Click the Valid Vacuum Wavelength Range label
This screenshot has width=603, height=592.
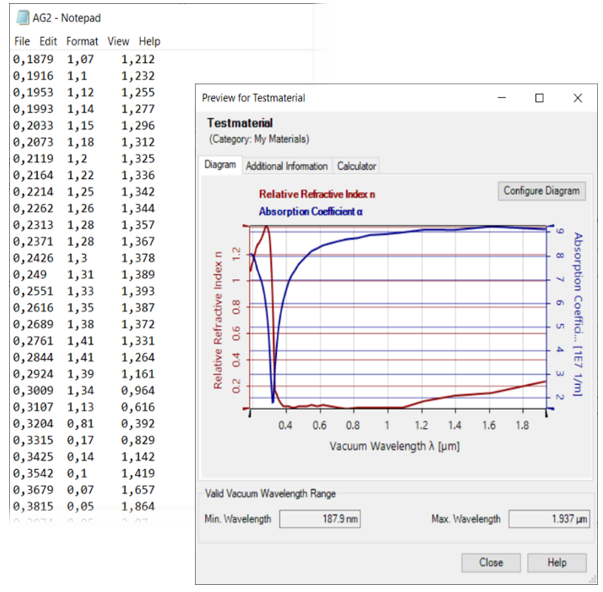click(270, 494)
